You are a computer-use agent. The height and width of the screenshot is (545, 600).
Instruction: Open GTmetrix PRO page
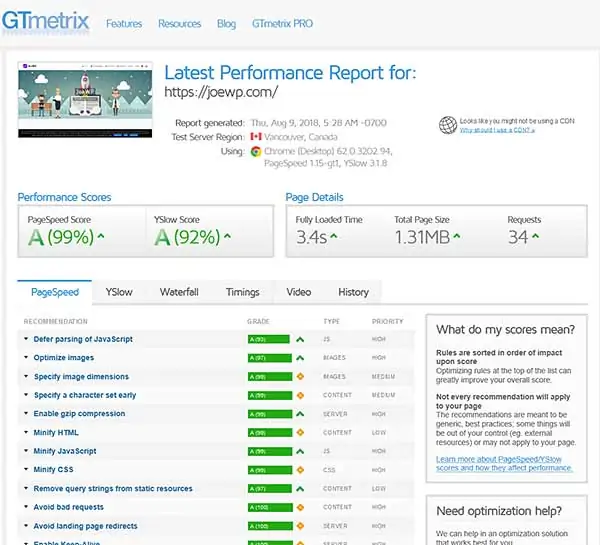point(282,24)
